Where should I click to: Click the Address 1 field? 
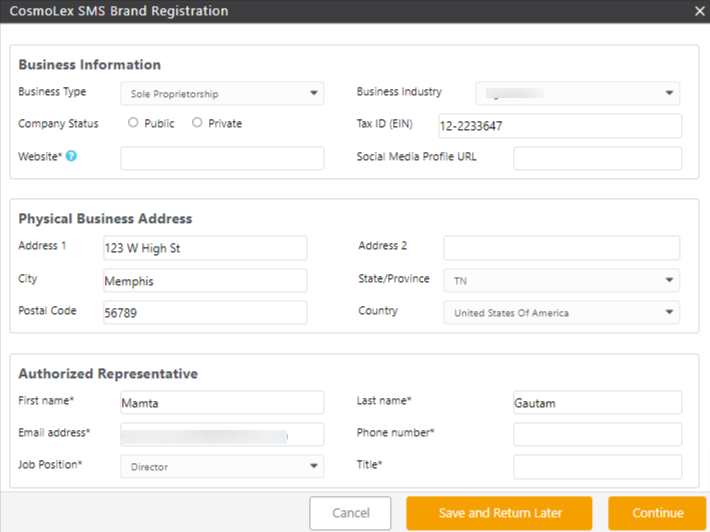[x=205, y=248]
